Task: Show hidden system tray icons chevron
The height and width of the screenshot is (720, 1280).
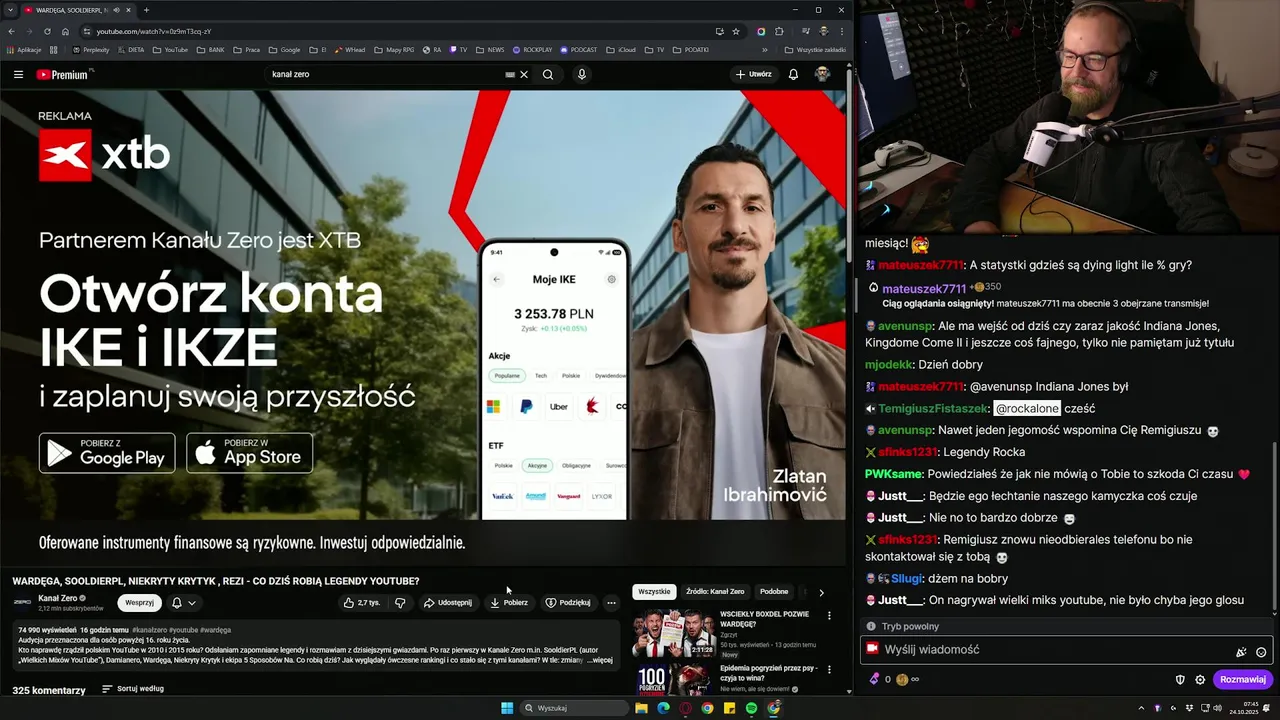Action: (x=1141, y=708)
